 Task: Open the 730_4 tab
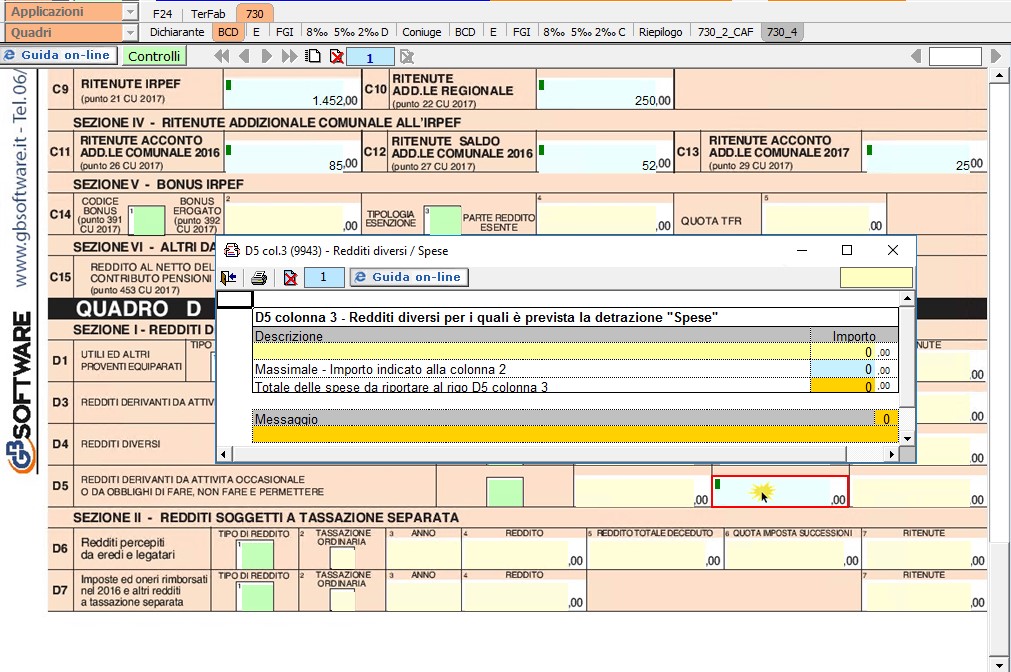(x=782, y=32)
